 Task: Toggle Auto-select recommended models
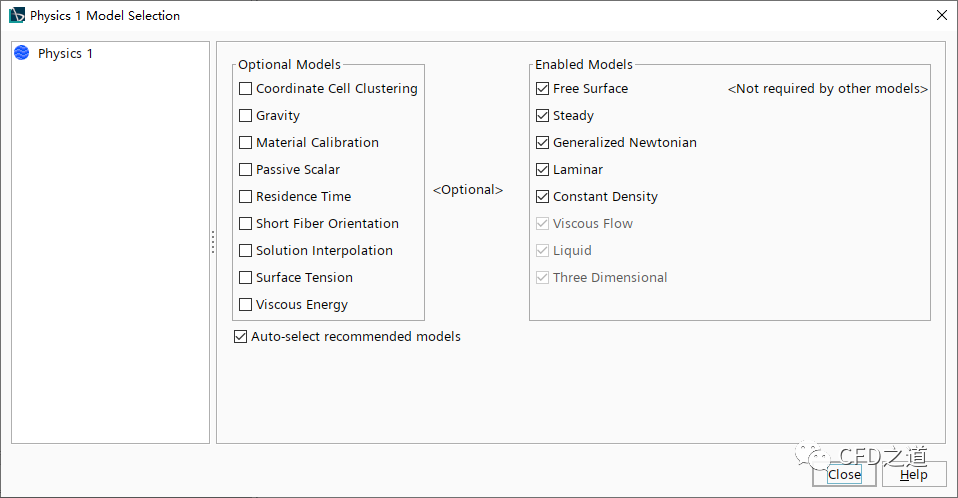(x=240, y=337)
